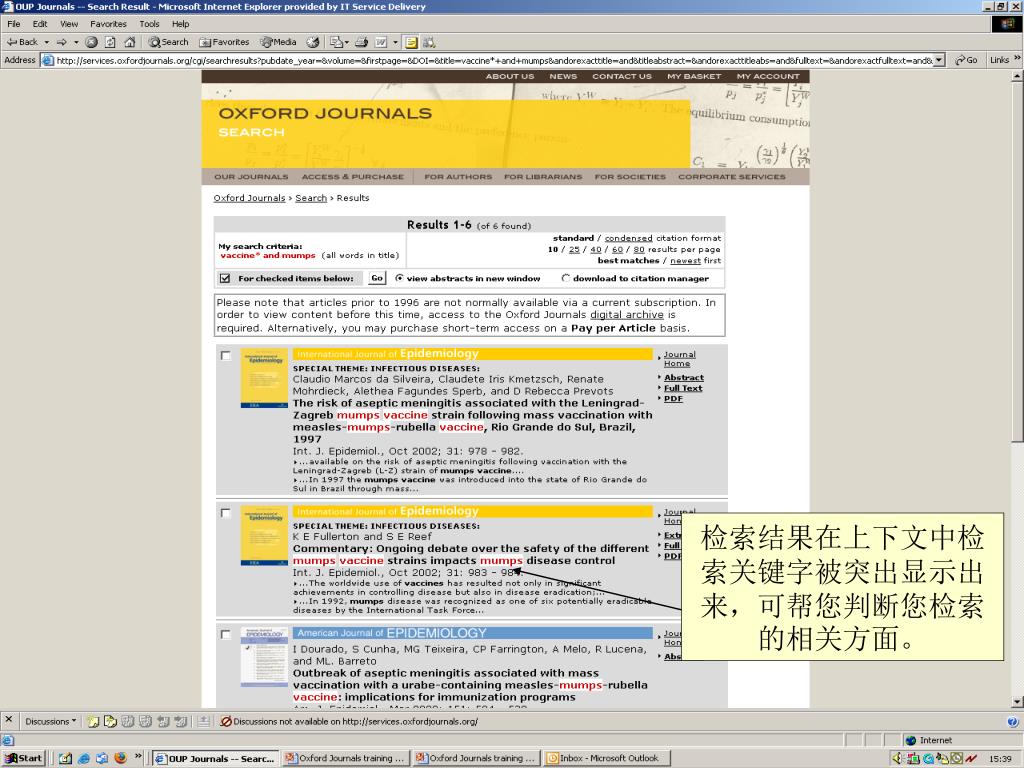Switch to condensed citation format
1024x768 pixels.
coord(628,238)
